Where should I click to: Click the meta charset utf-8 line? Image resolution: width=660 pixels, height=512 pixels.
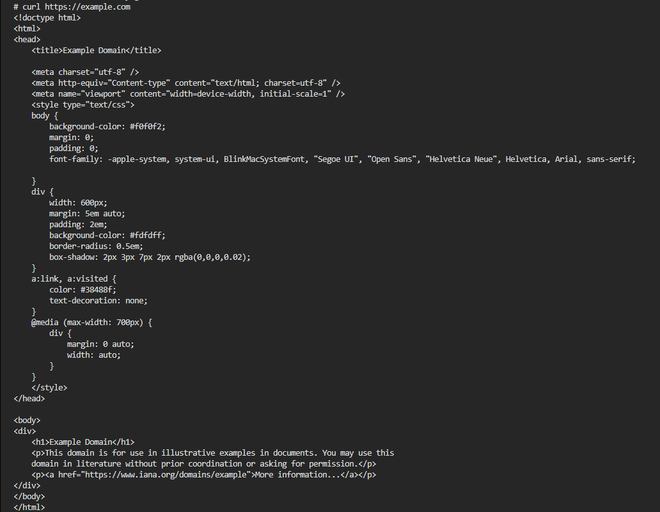(85, 71)
